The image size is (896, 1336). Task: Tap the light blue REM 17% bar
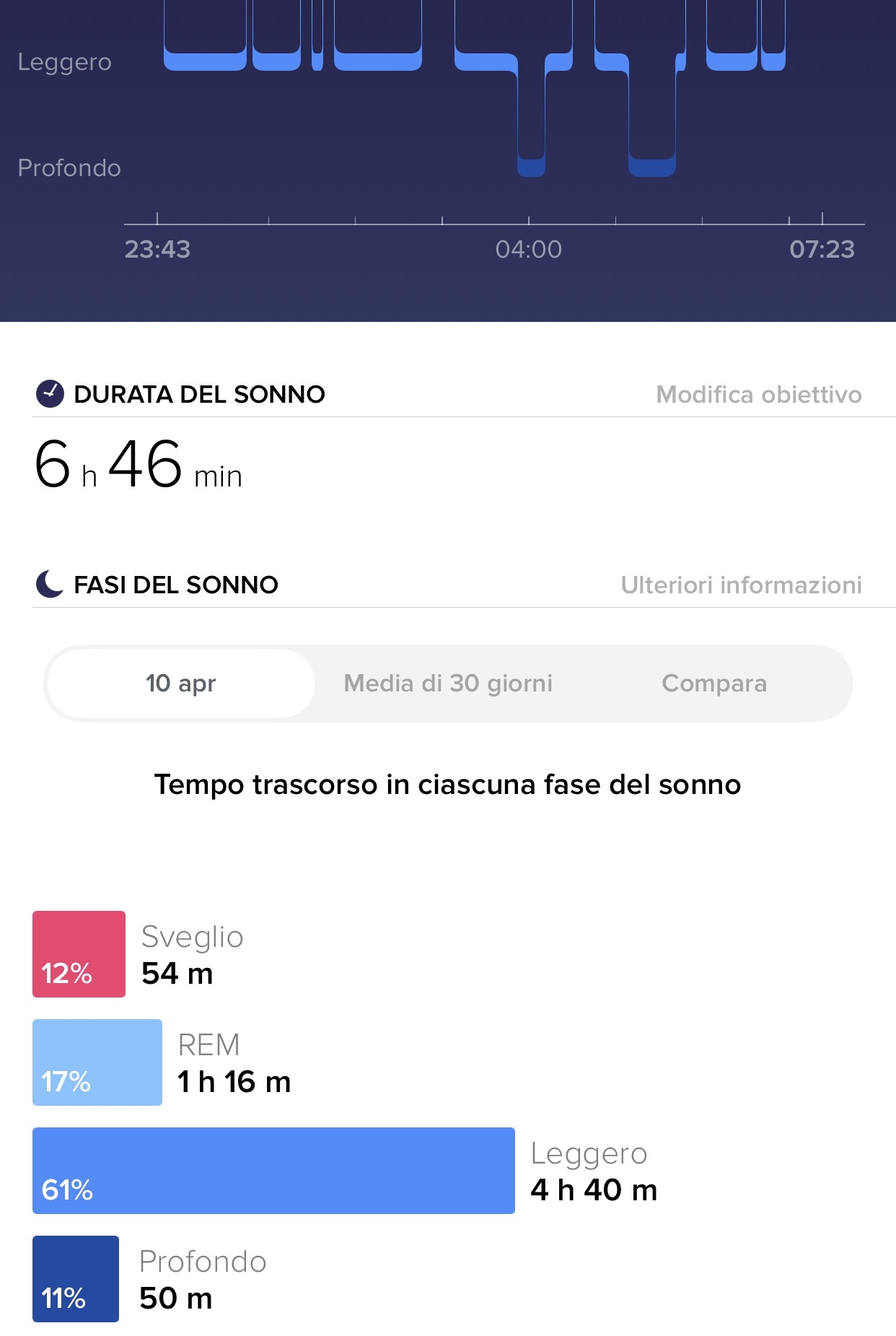point(97,1062)
